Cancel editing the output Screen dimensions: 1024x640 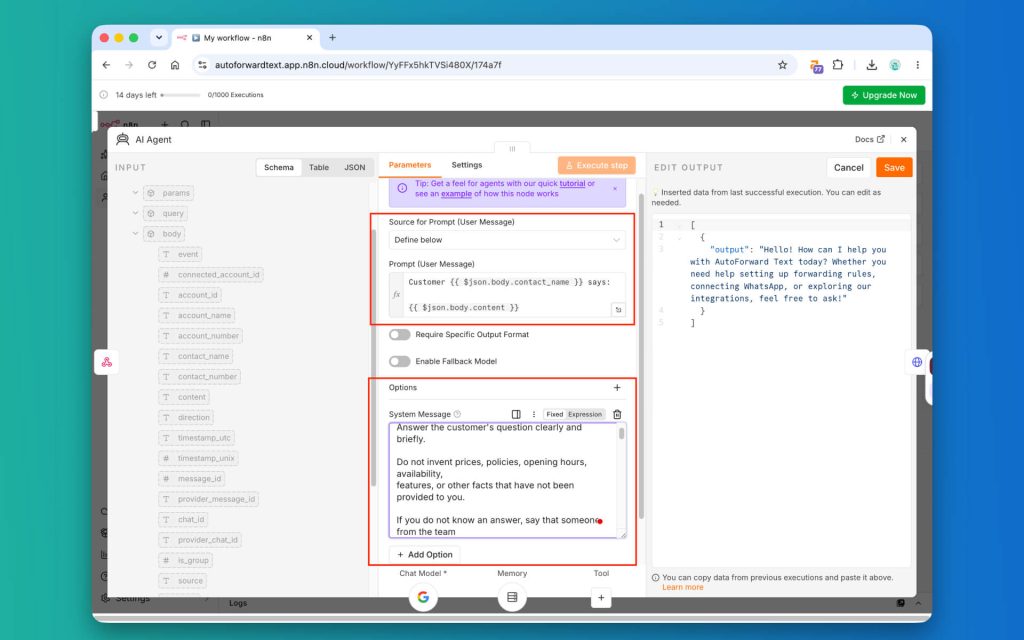coord(848,167)
